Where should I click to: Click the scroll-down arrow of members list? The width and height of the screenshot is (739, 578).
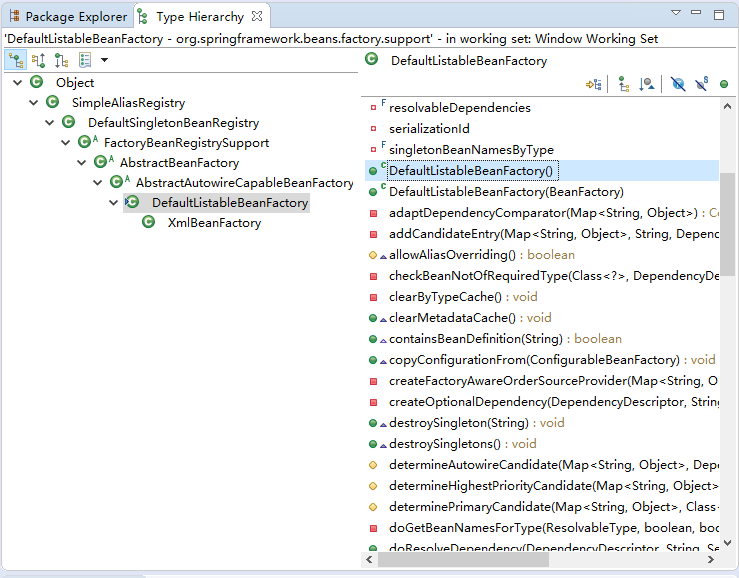(727, 543)
